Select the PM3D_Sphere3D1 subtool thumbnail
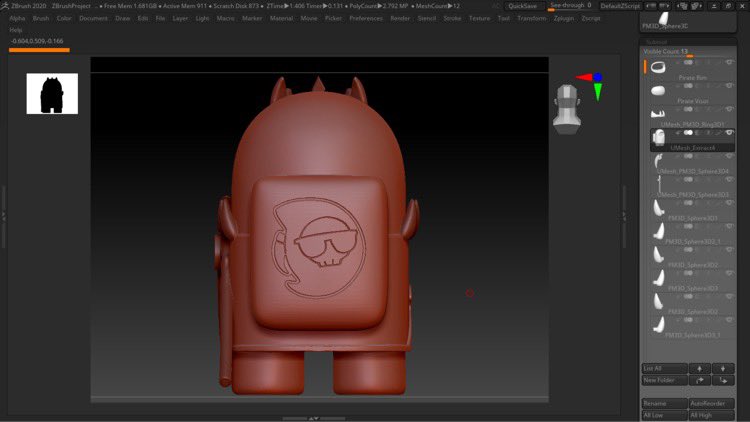The image size is (750, 422). click(658, 208)
